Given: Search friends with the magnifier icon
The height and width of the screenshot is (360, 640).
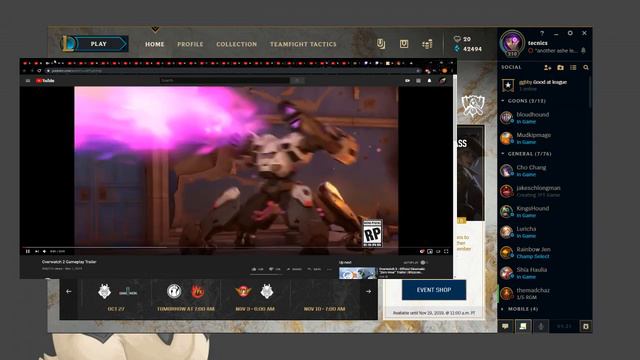Looking at the screenshot, I should pyautogui.click(x=586, y=67).
